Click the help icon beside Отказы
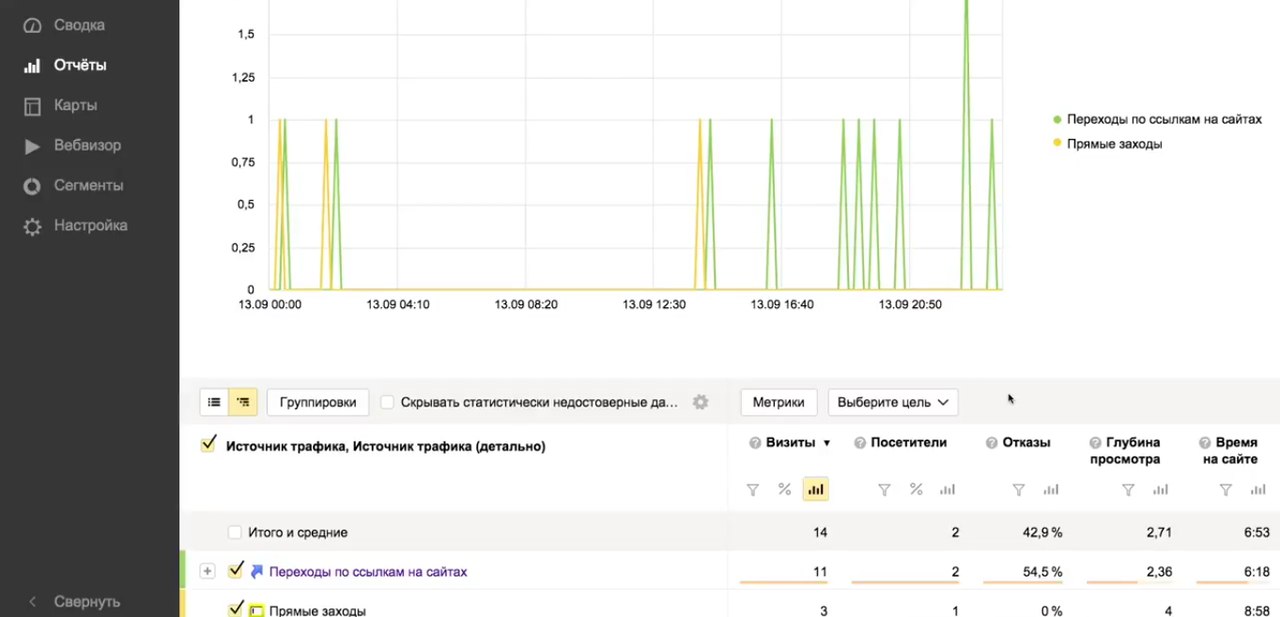 [x=992, y=442]
